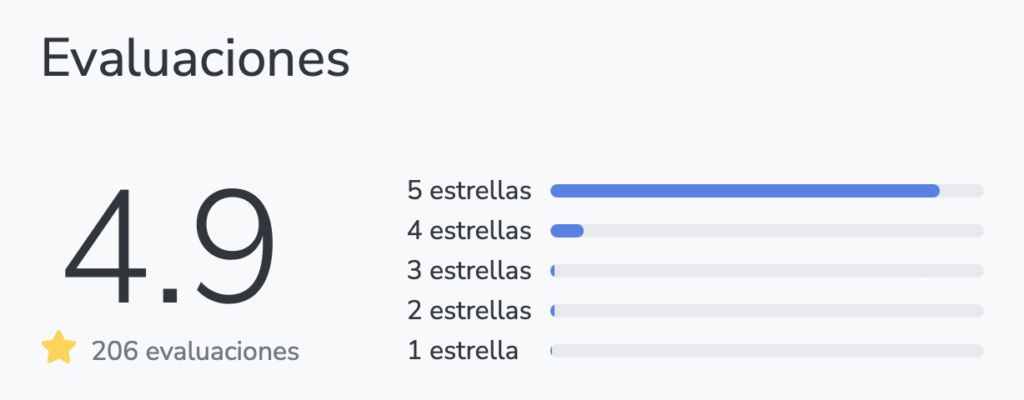
Task: Click the gray empty part of 5-star bar
Action: pos(962,191)
